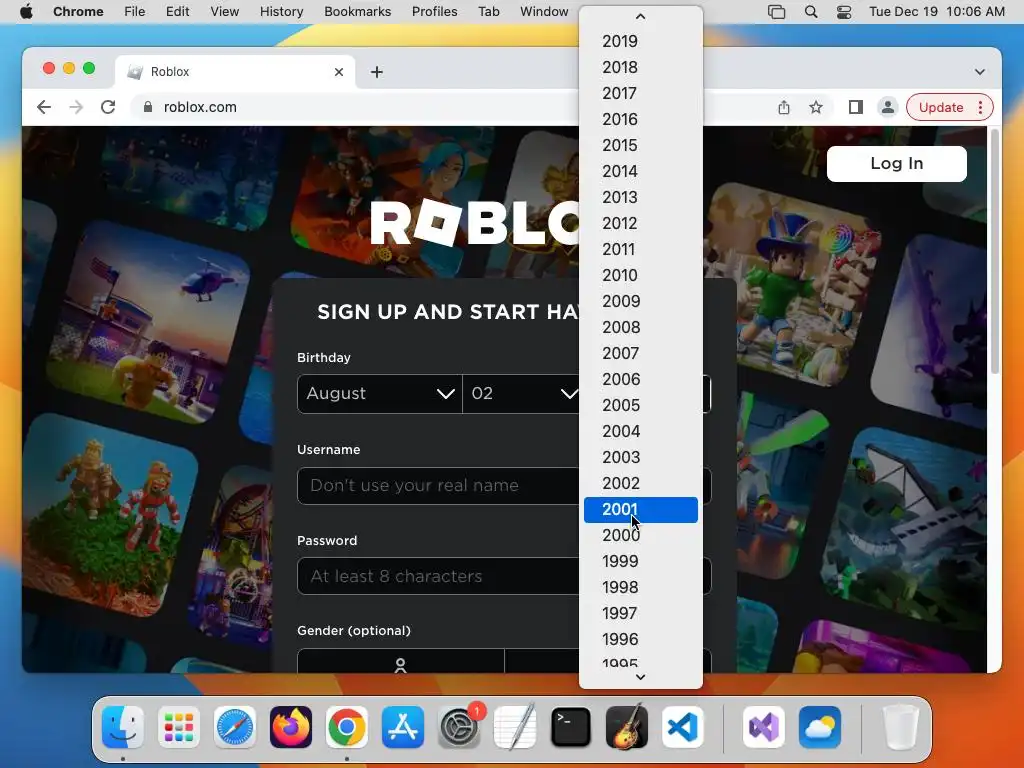Select 2001 in the year list
The width and height of the screenshot is (1024, 768).
pyautogui.click(x=641, y=509)
